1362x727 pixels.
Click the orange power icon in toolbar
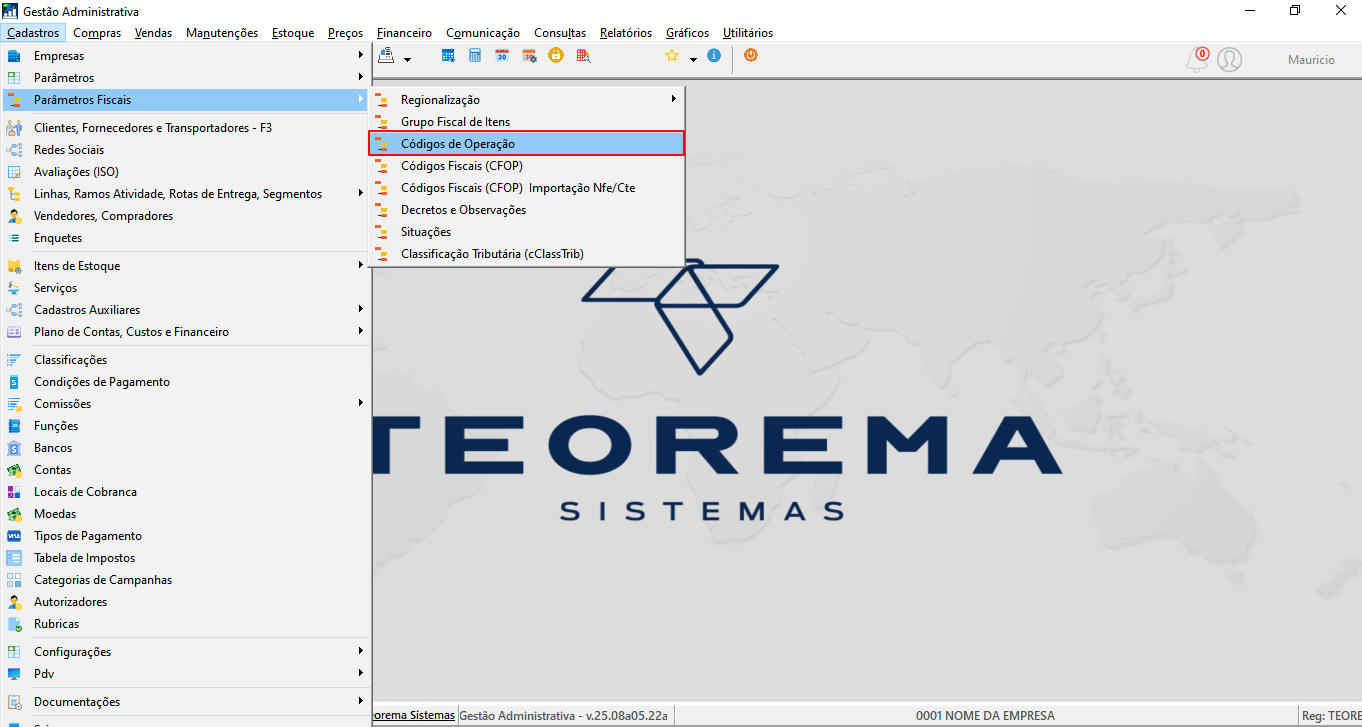(x=750, y=55)
